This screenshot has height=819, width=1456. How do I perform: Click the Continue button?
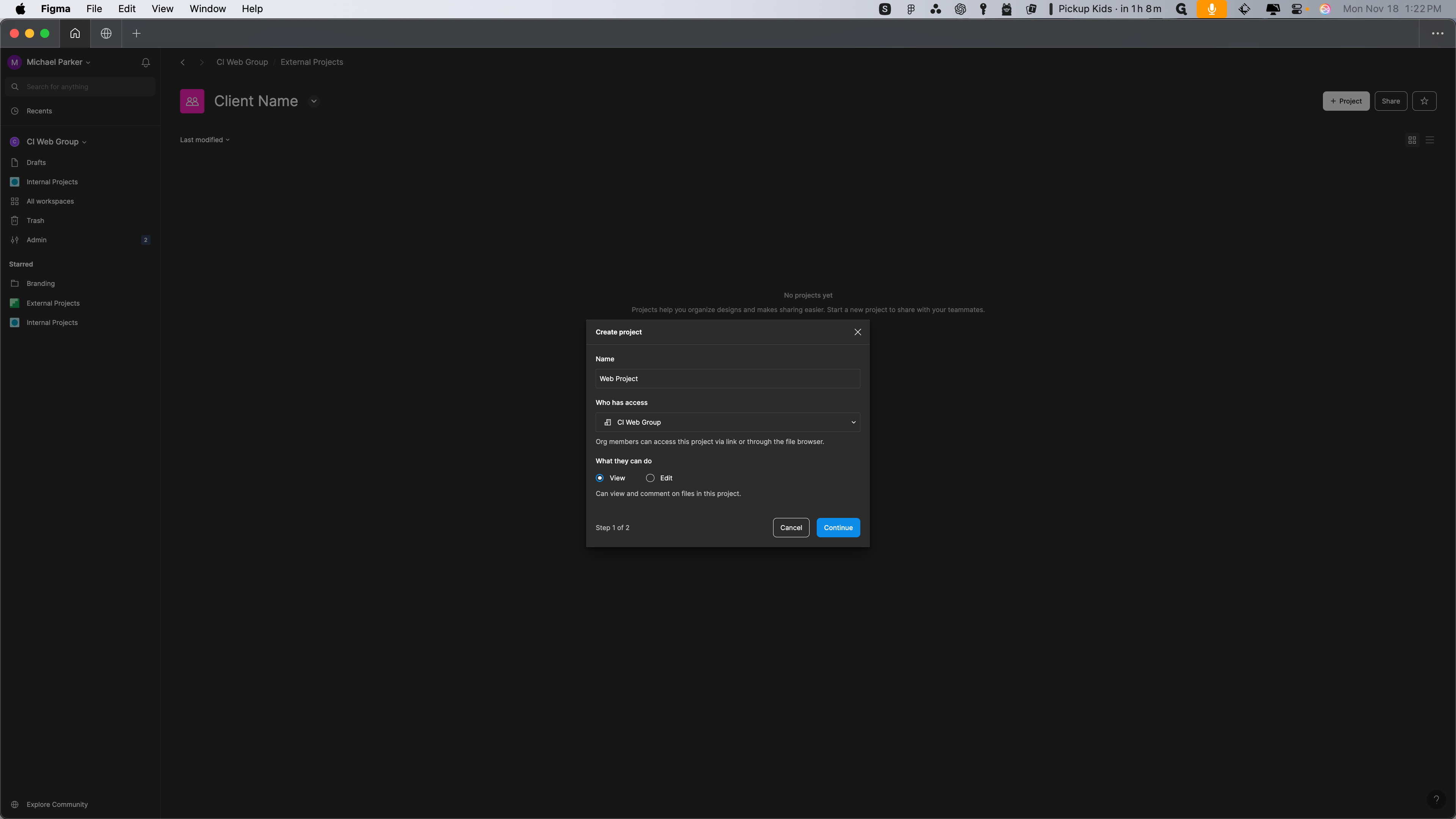click(838, 528)
